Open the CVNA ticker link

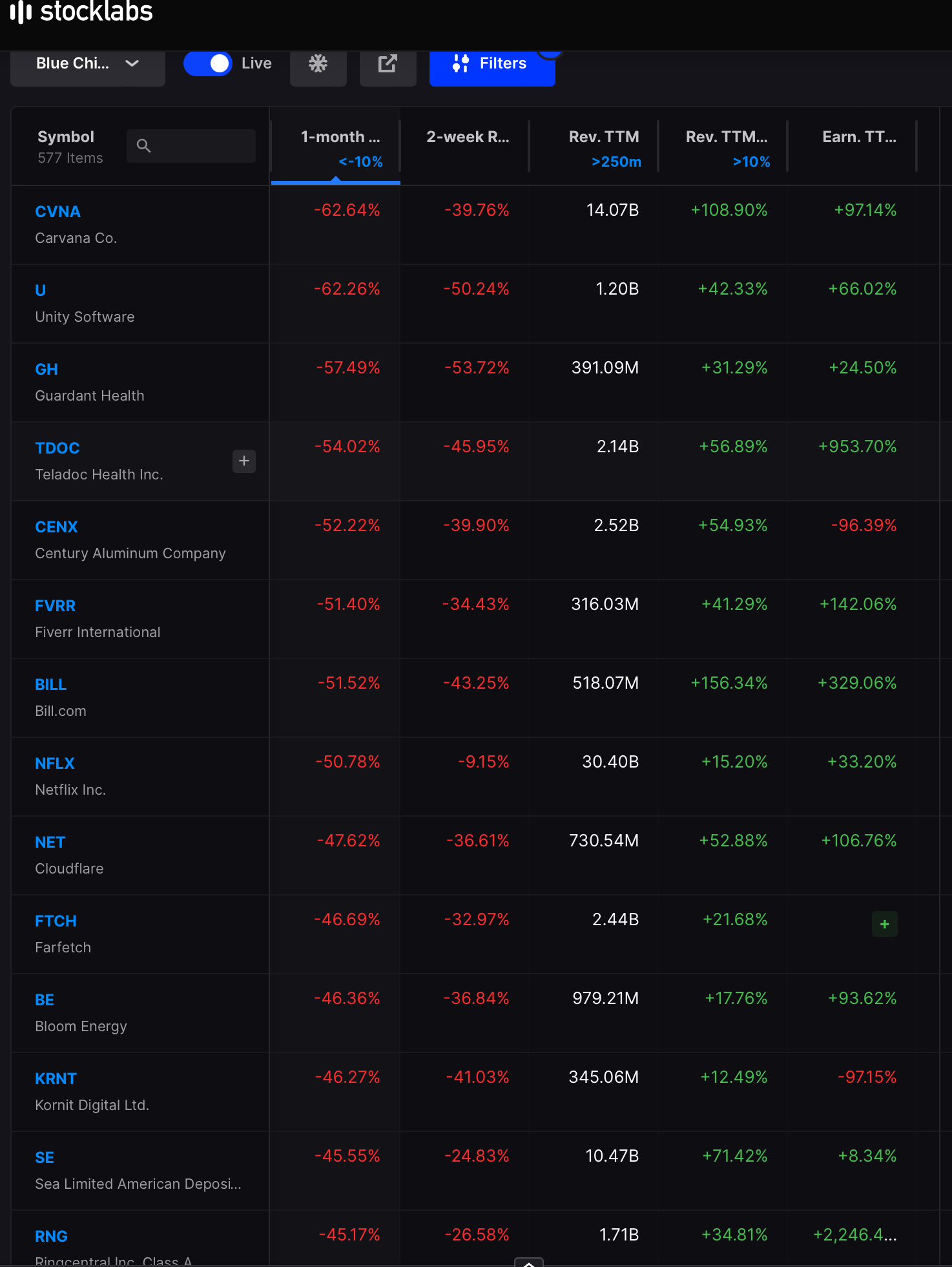pyautogui.click(x=57, y=212)
